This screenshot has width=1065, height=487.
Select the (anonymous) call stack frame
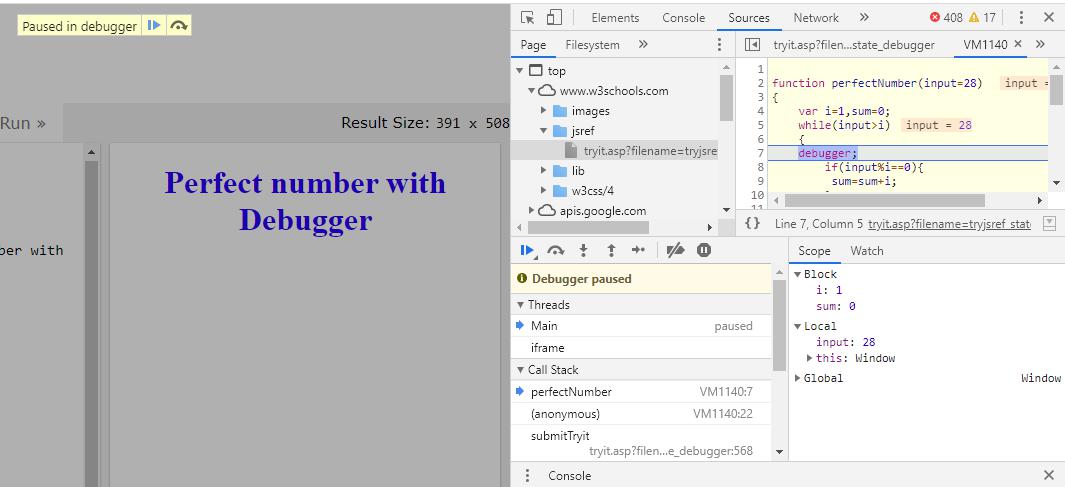641,414
